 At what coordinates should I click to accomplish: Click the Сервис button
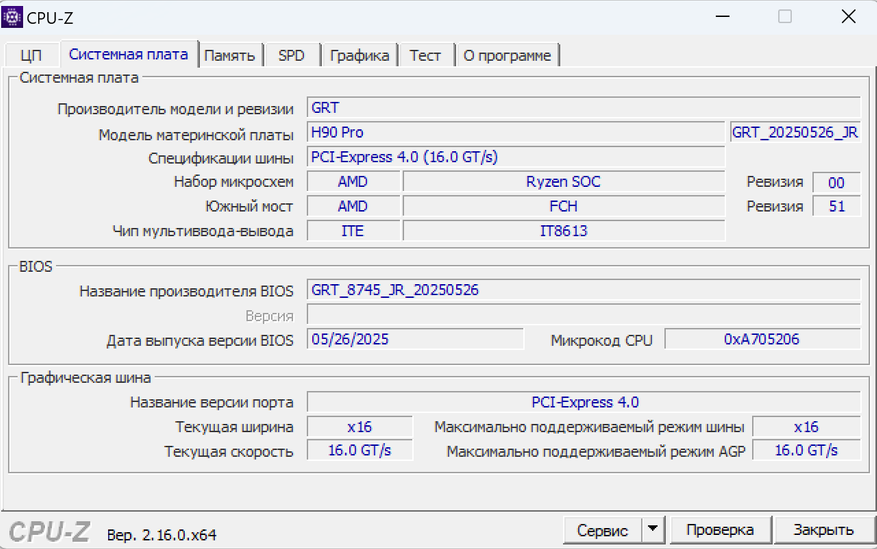pos(602,530)
